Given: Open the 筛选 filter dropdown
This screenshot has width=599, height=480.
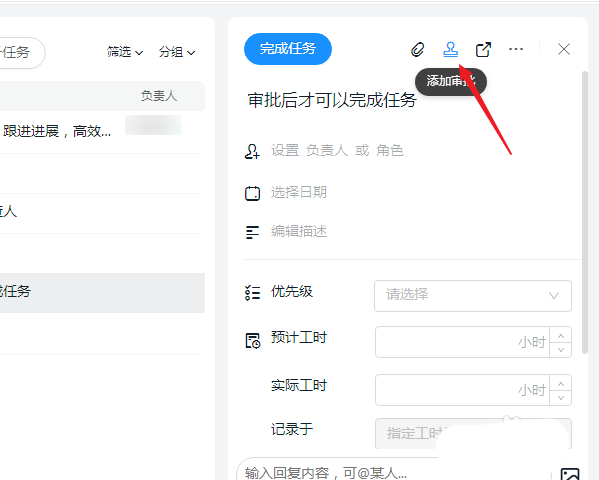Looking at the screenshot, I should coord(125,52).
